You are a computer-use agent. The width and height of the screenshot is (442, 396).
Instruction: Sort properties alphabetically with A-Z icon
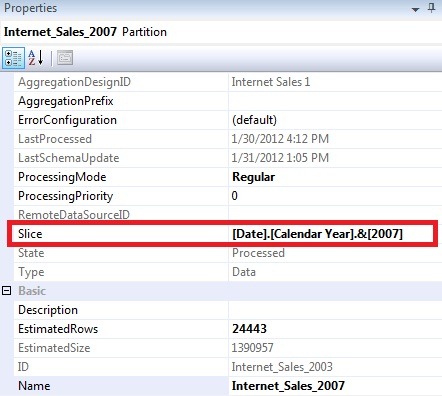coord(36,58)
